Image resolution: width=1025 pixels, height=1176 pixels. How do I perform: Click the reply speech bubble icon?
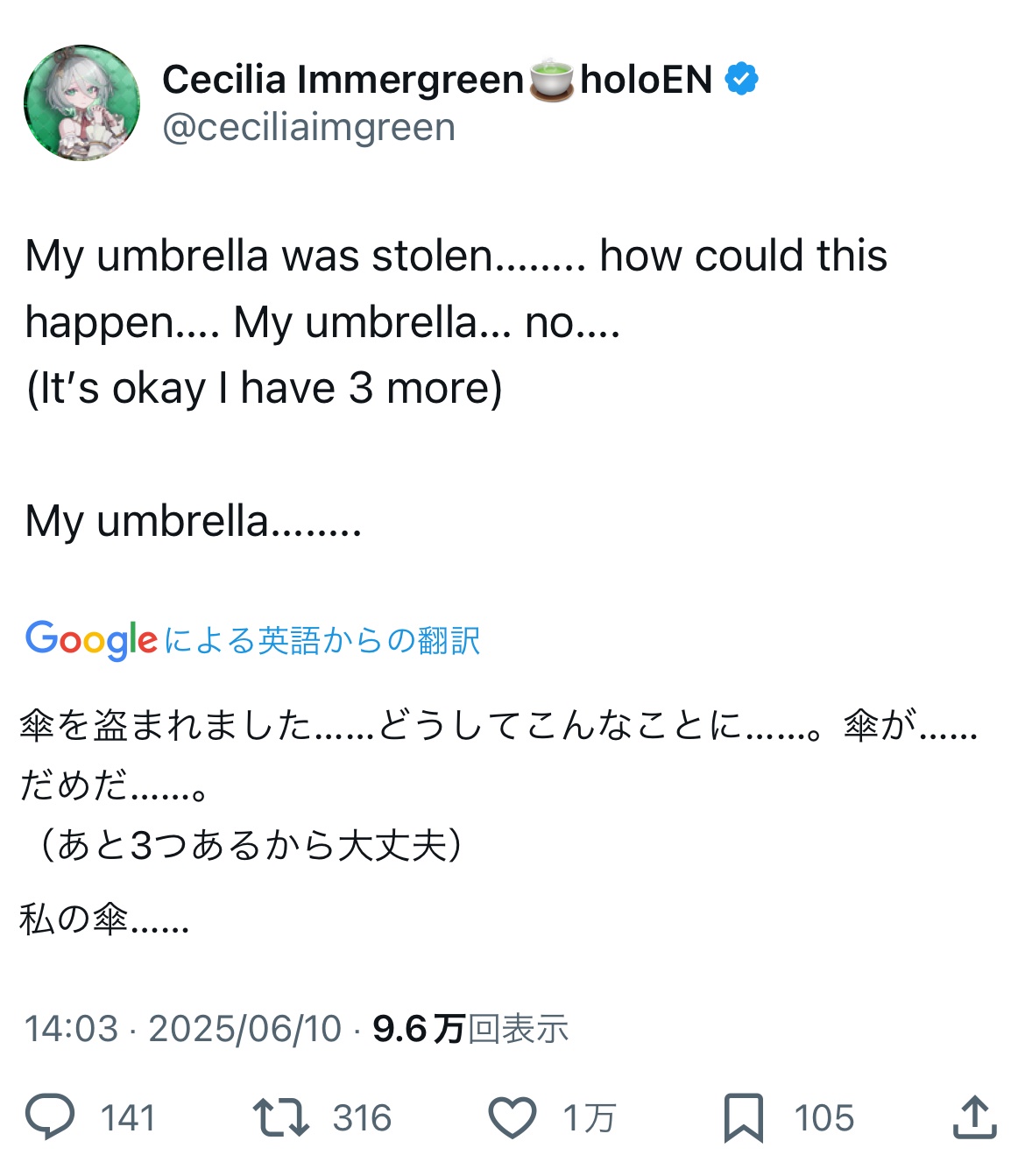pyautogui.click(x=50, y=1116)
